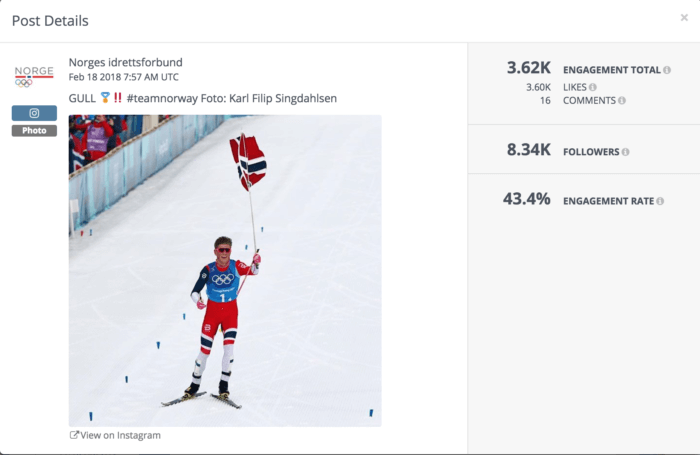The width and height of the screenshot is (700, 455).
Task: Select the 8.34K followers value
Action: 529,151
